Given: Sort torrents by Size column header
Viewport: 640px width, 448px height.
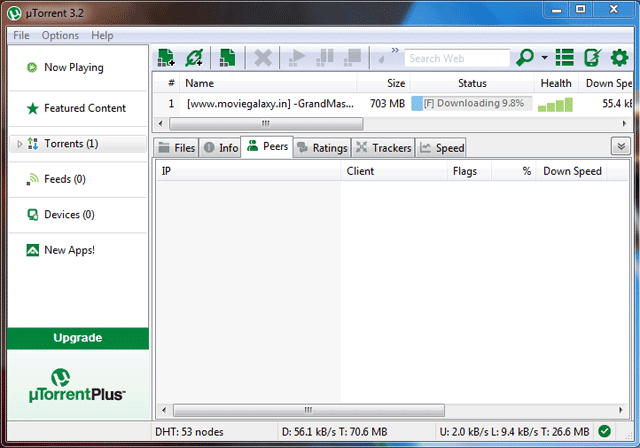Looking at the screenshot, I should [384, 83].
